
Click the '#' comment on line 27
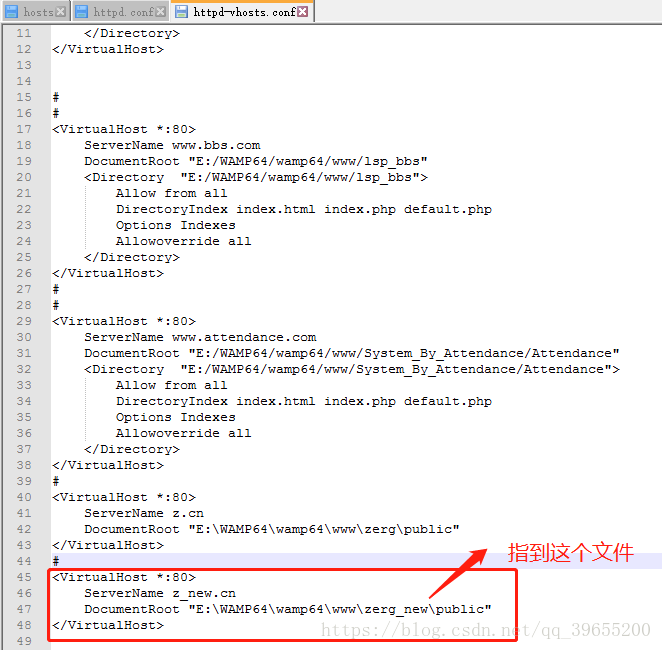click(56, 289)
